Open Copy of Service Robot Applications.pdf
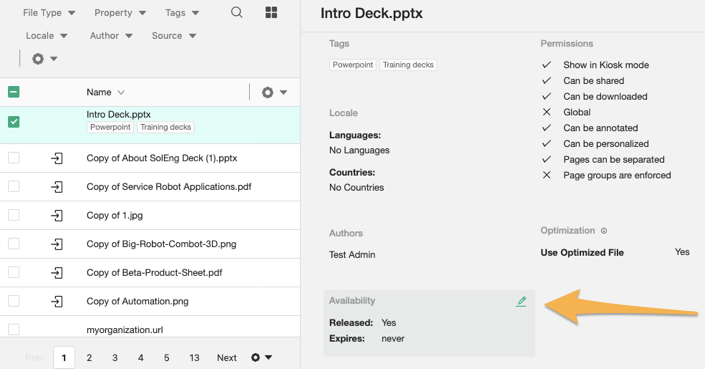The height and width of the screenshot is (369, 705). pos(169,187)
